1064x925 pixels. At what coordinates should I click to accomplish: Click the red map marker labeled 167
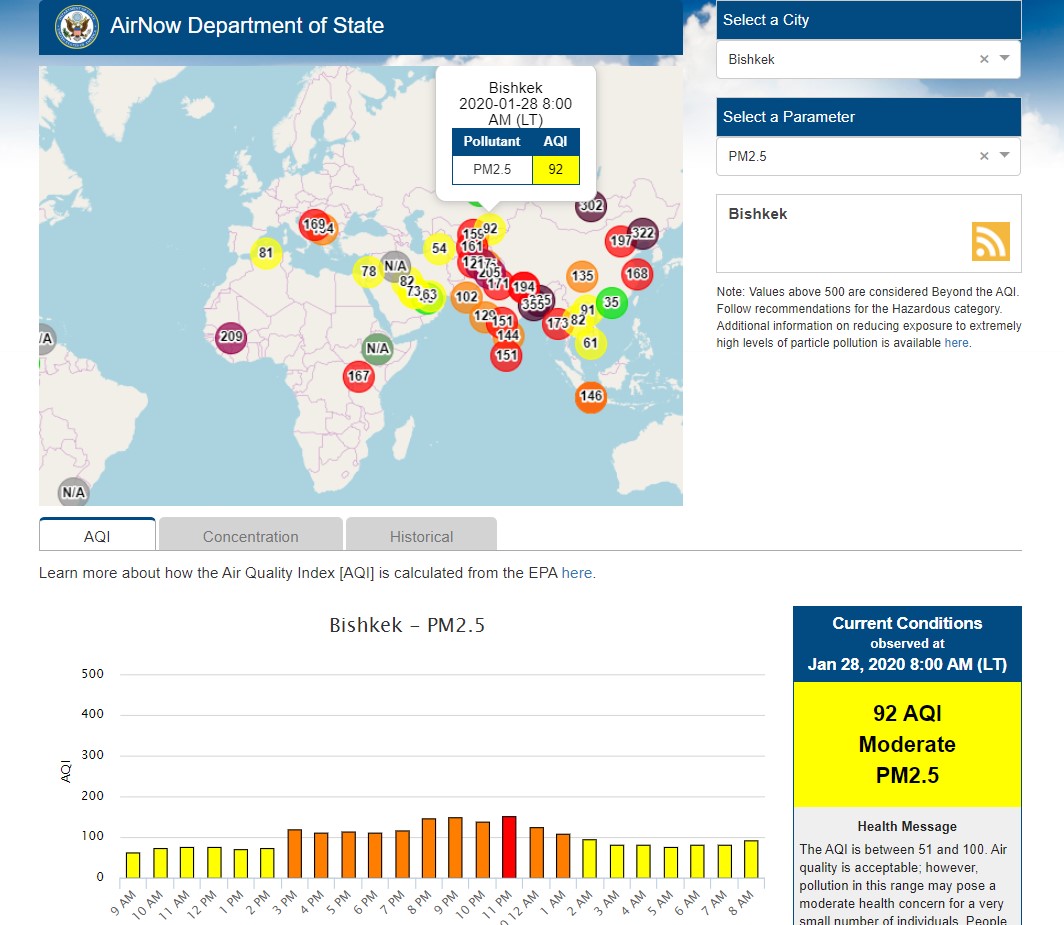pyautogui.click(x=358, y=377)
